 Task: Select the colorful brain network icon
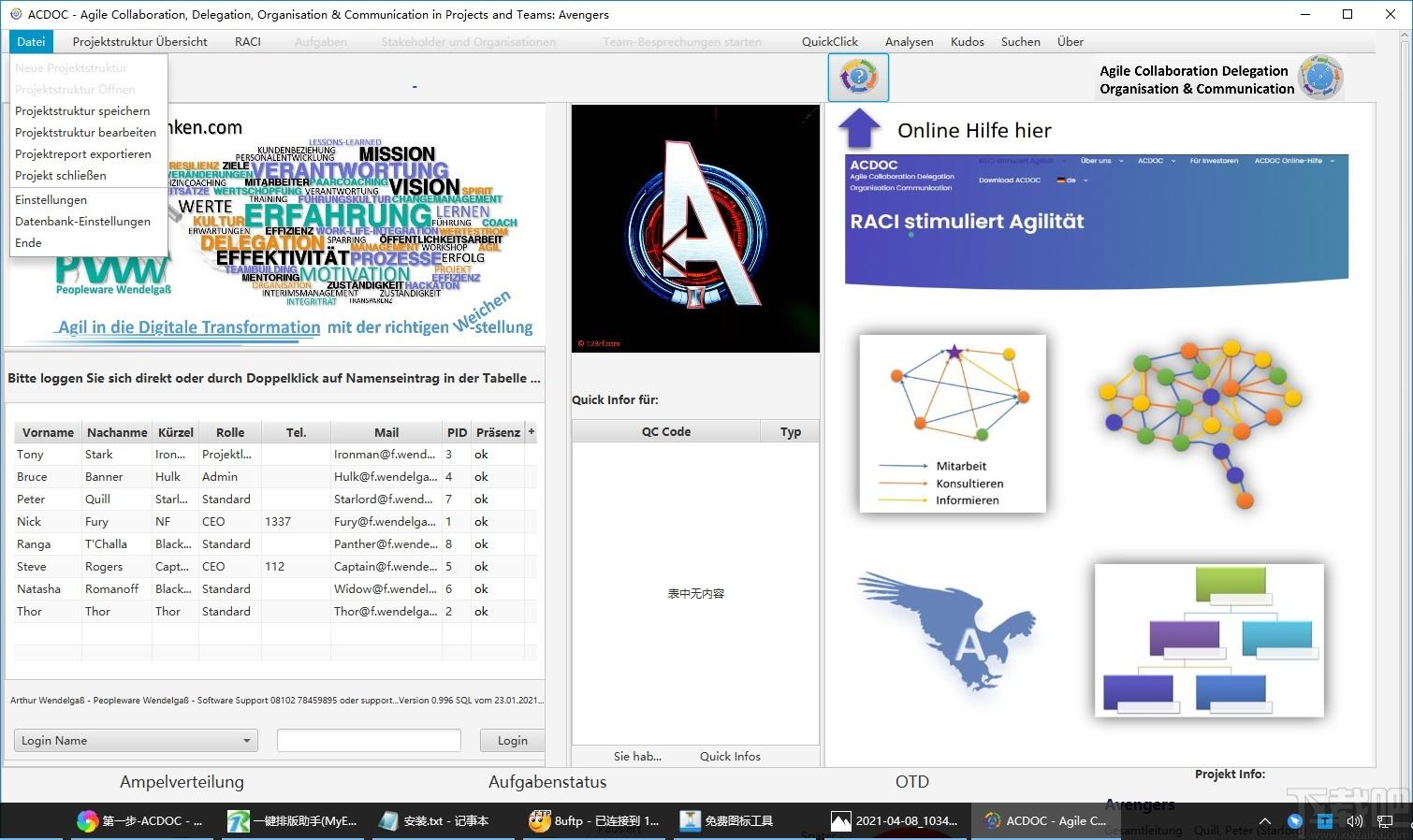(1201, 423)
